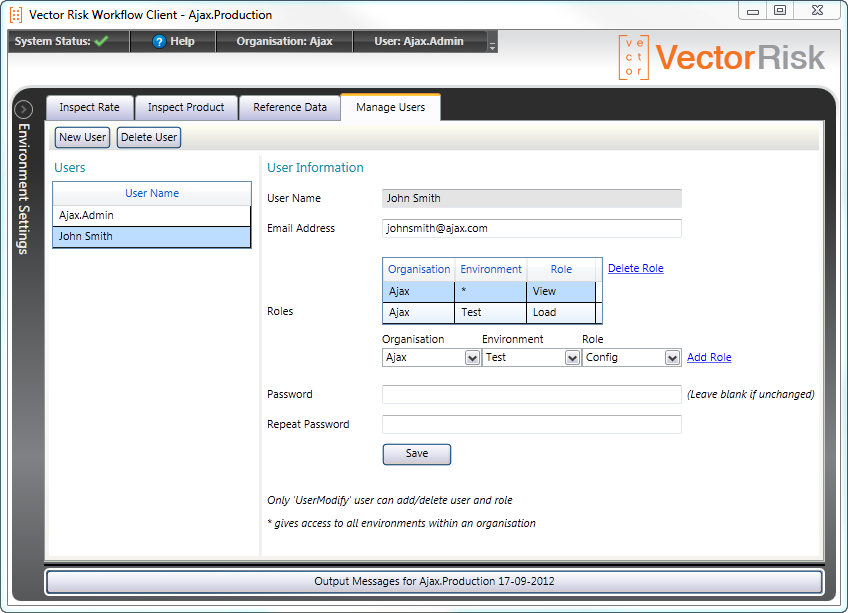Screen dimensions: 848x613
Task: Click the VectorRisk logo
Action: (722, 57)
